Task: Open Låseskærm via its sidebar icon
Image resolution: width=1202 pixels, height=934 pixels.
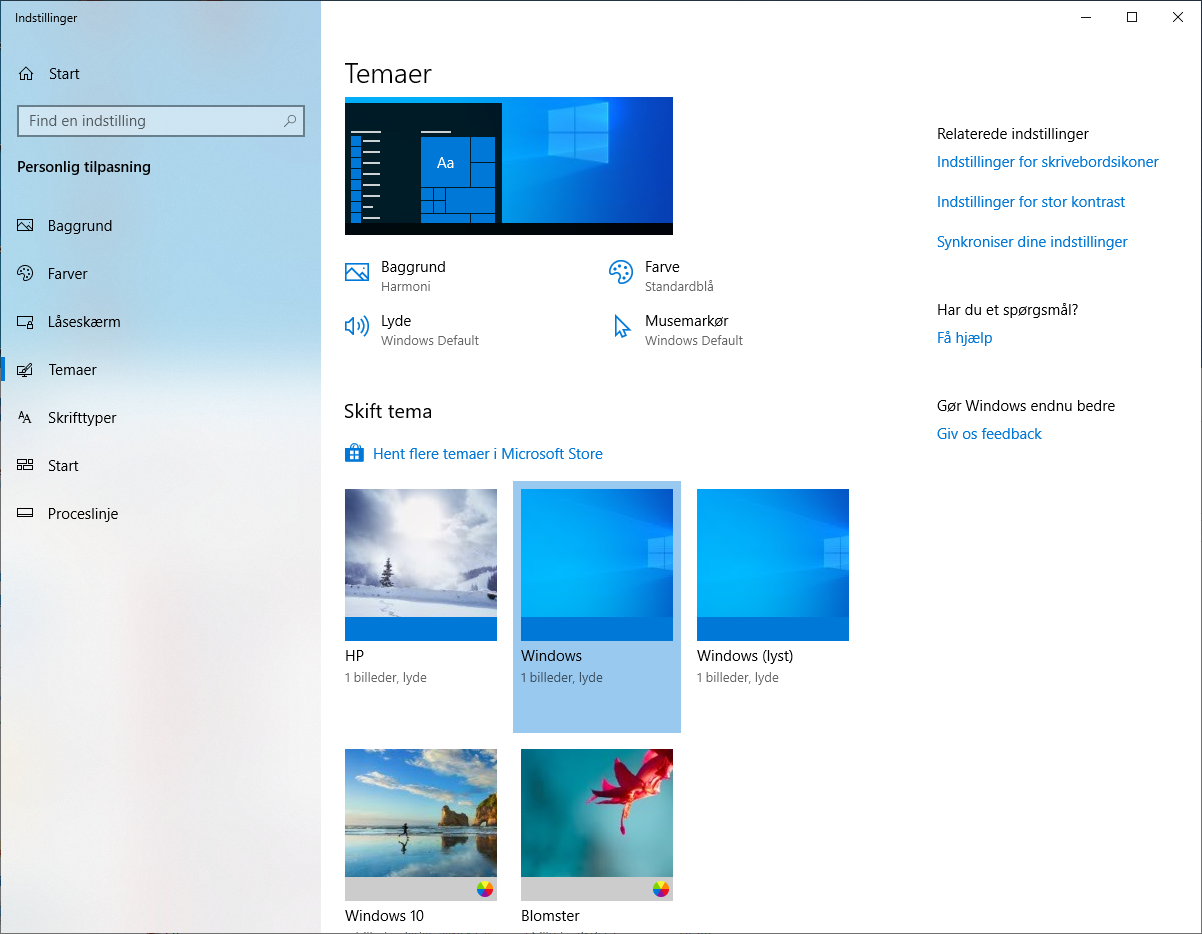Action: [x=24, y=321]
